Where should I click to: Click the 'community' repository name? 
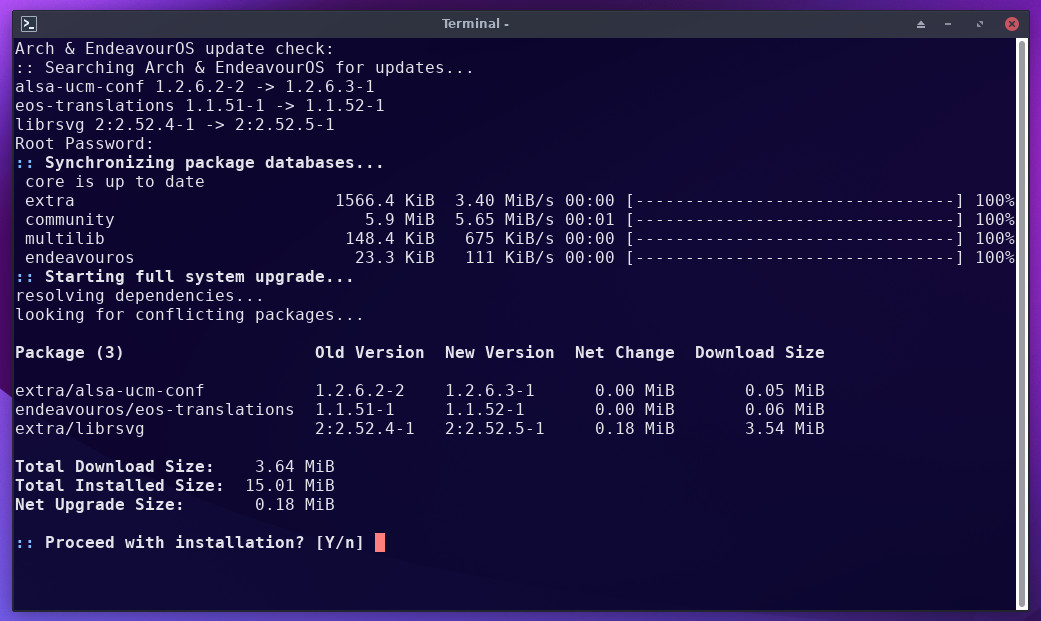(x=70, y=220)
